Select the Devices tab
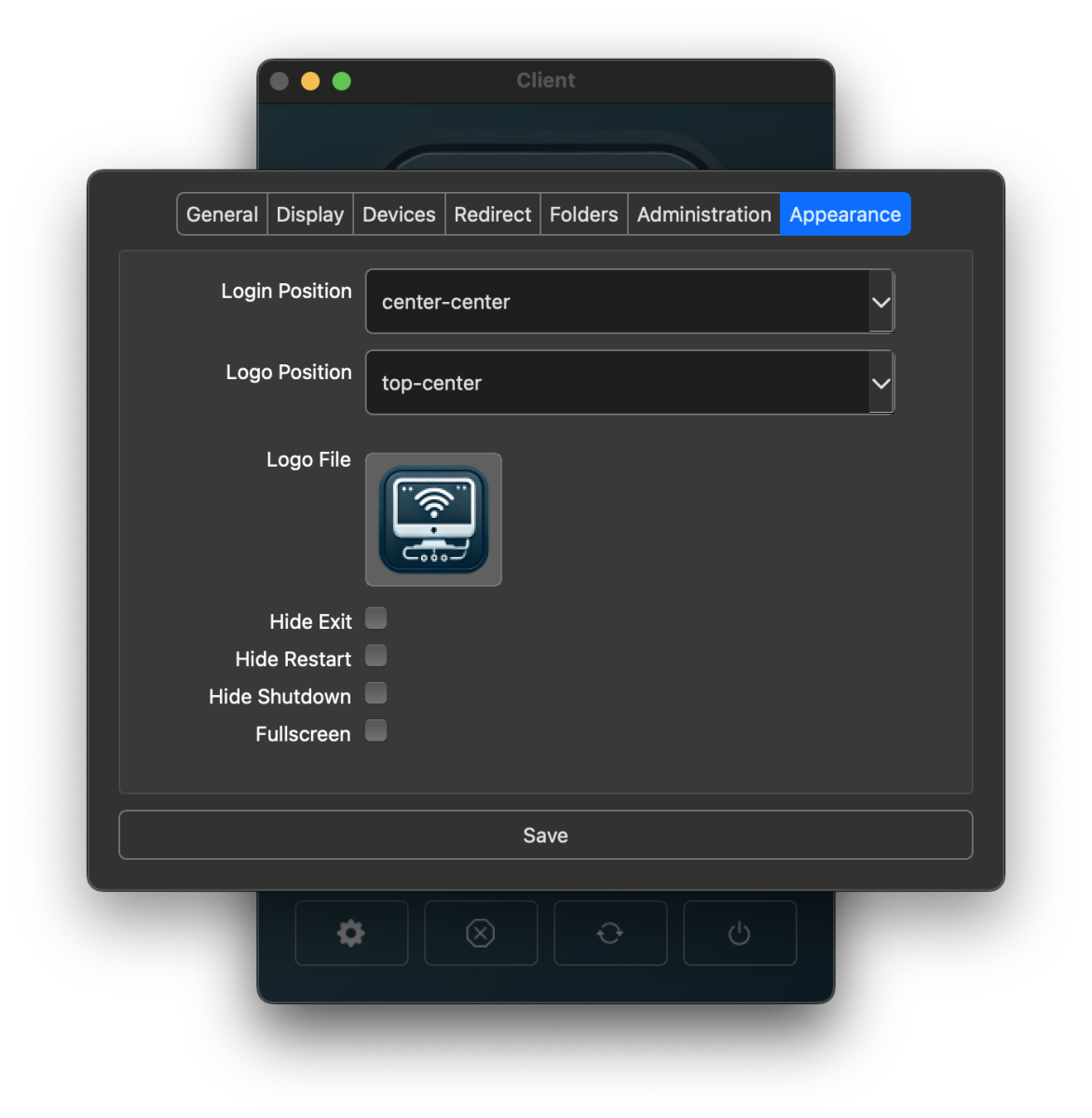1092x1118 pixels. pos(399,214)
